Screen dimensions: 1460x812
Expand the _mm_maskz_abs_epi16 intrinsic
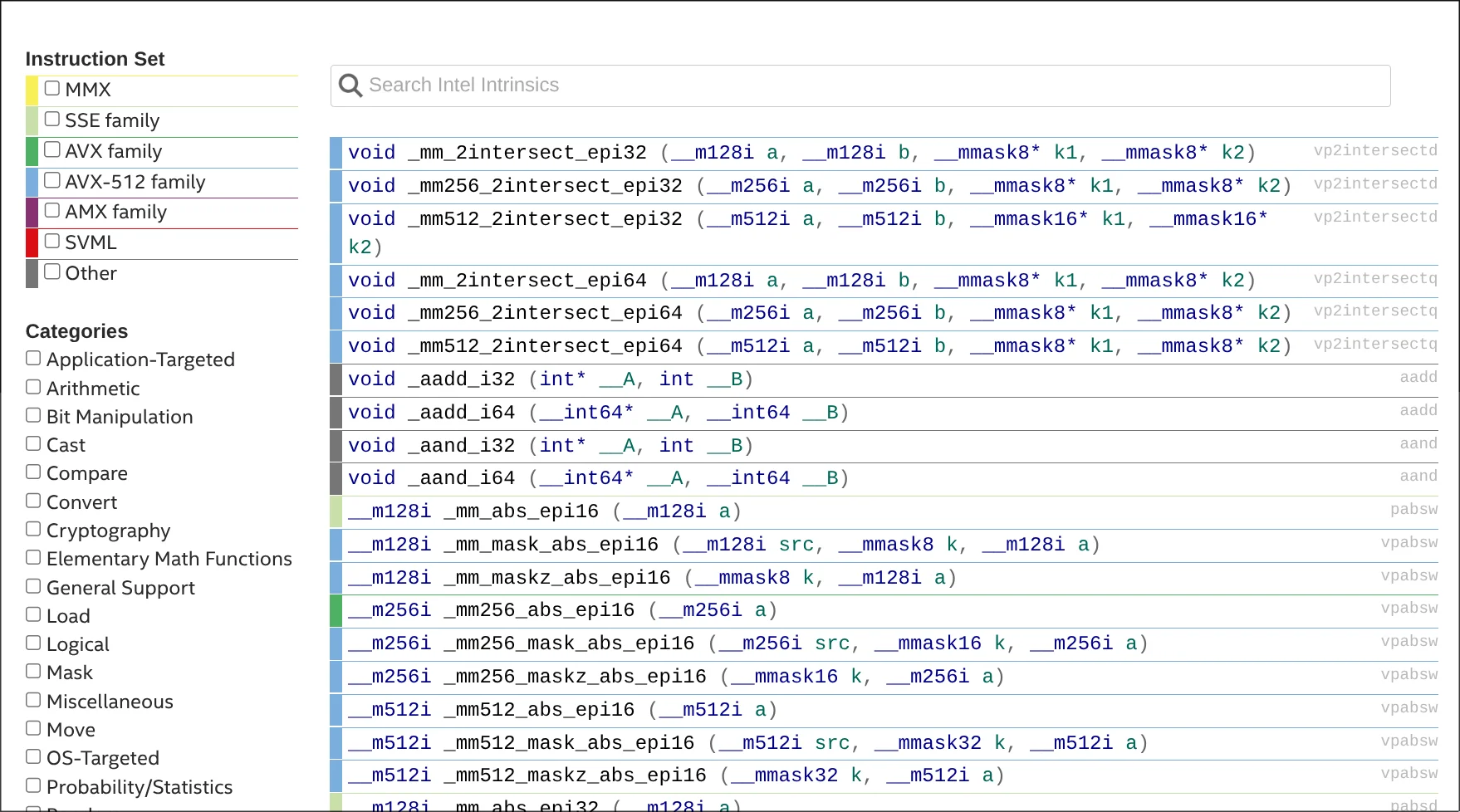pyautogui.click(x=884, y=578)
